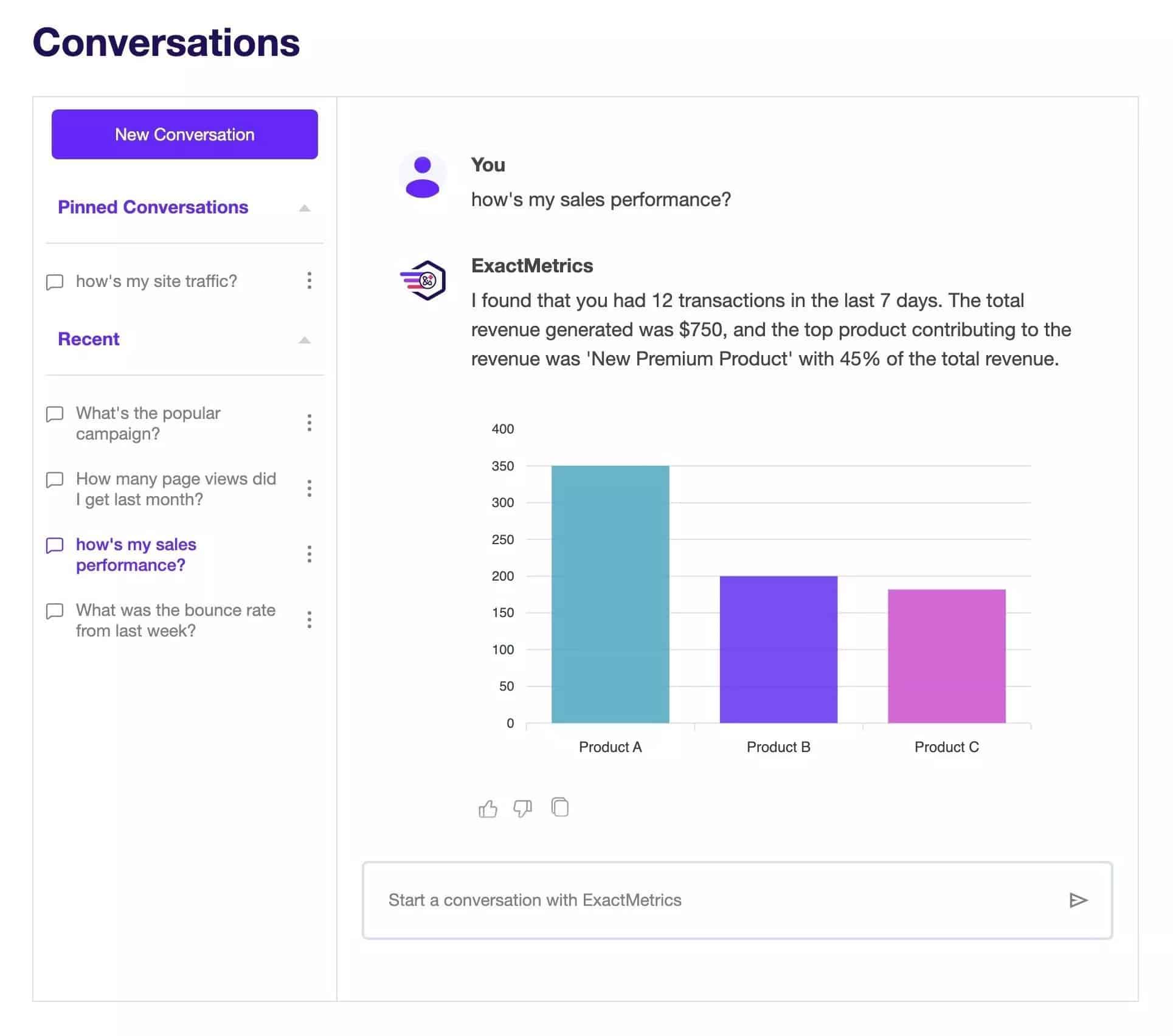Open options menu for "How many page views" conversation
The image size is (1173, 1036).
pos(310,489)
